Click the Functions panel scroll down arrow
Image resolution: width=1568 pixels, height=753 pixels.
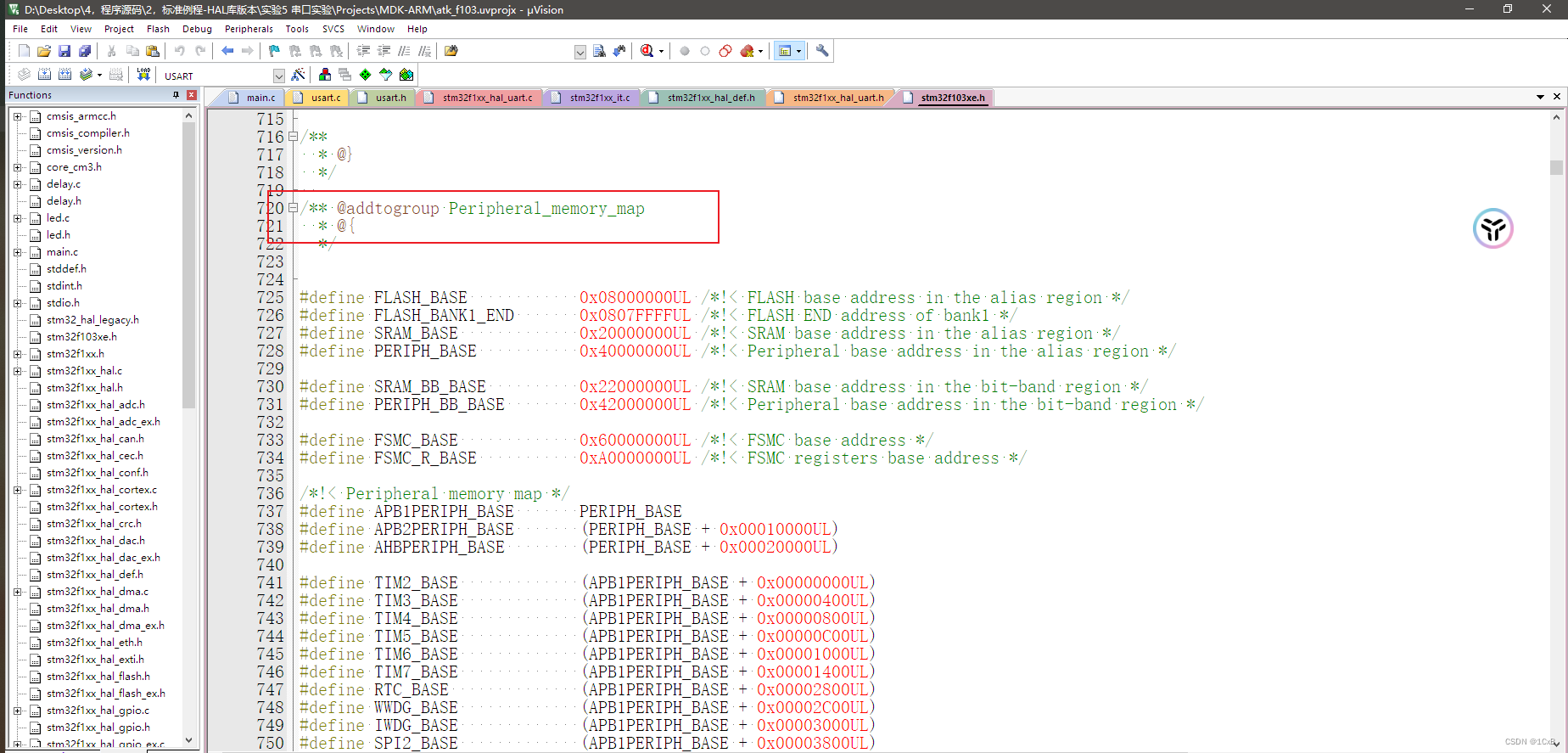[189, 739]
